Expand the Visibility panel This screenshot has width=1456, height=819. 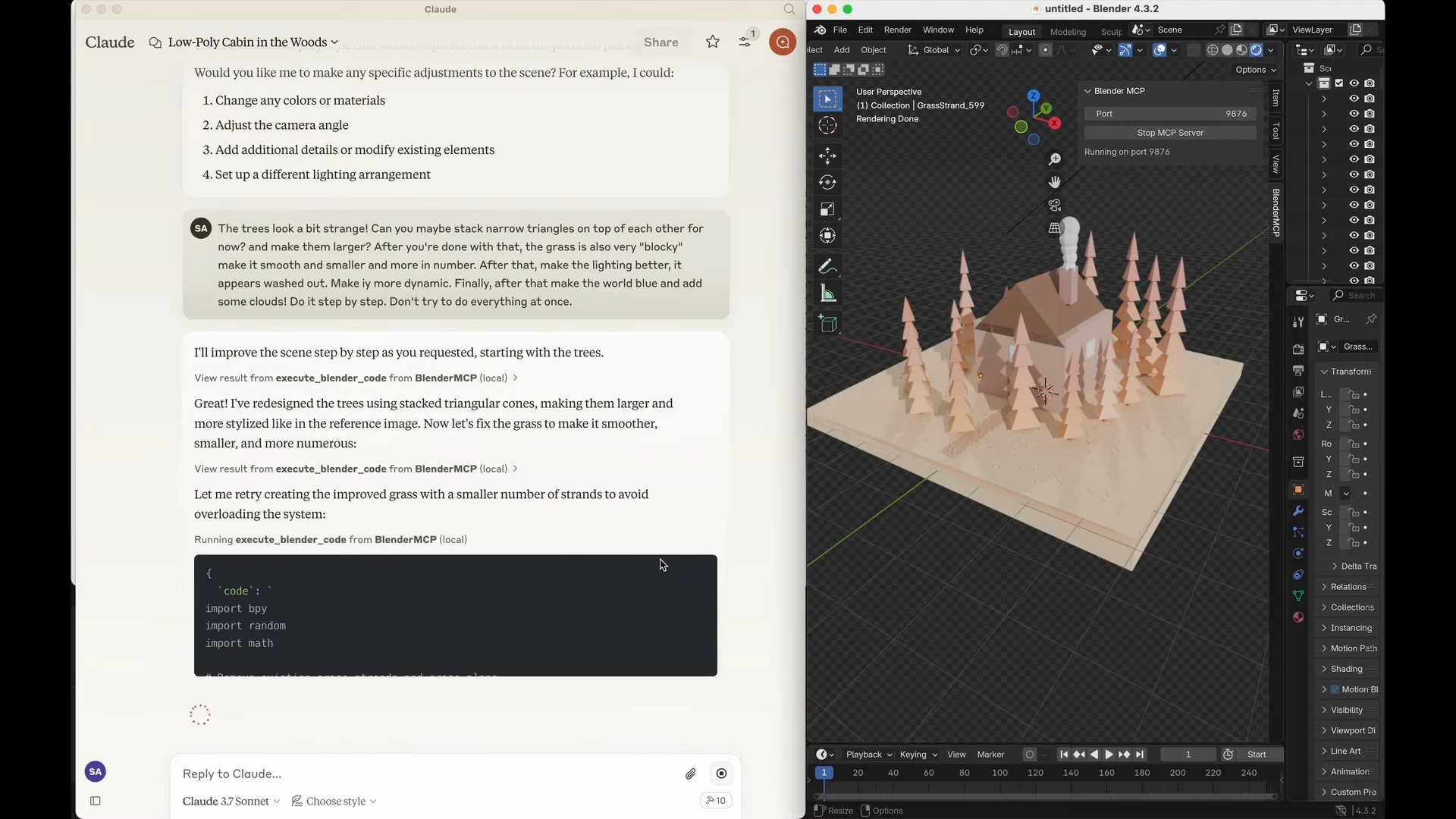pos(1324,710)
